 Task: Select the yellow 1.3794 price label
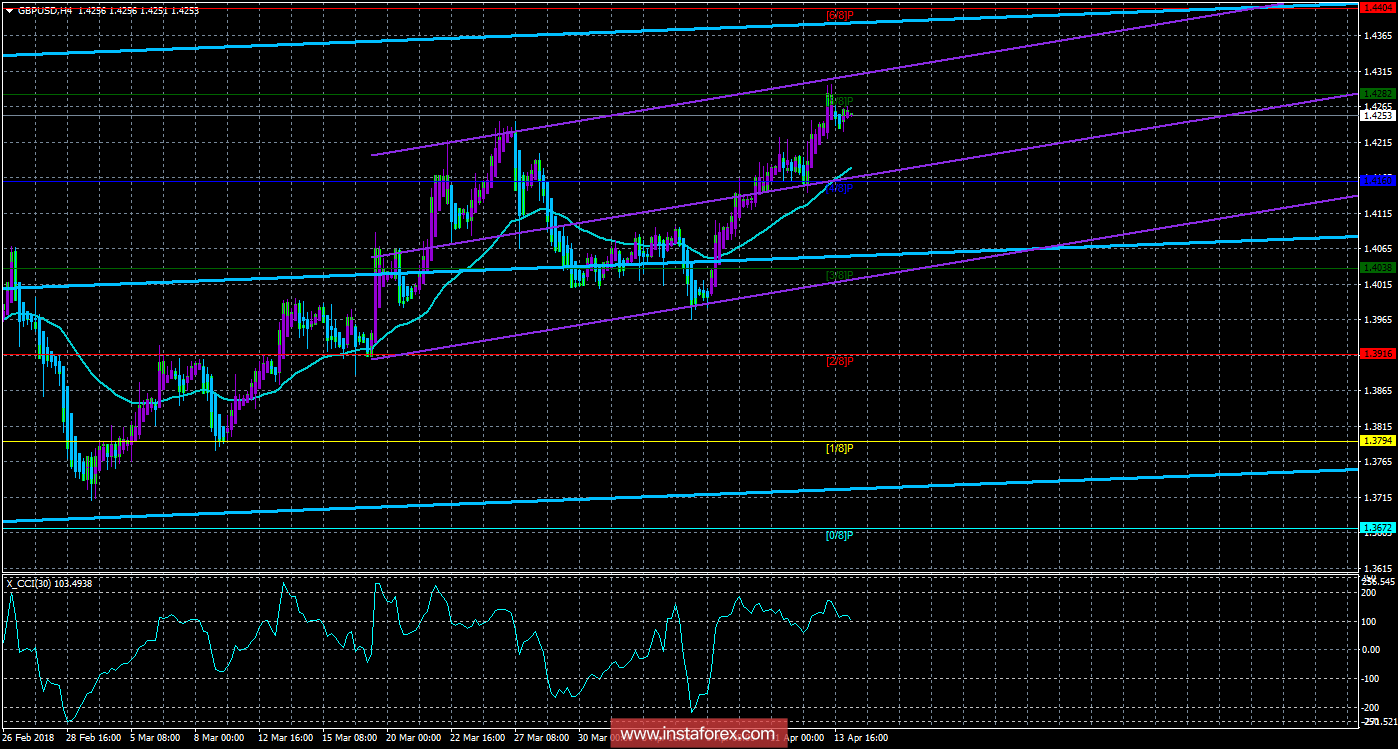pos(1377,441)
